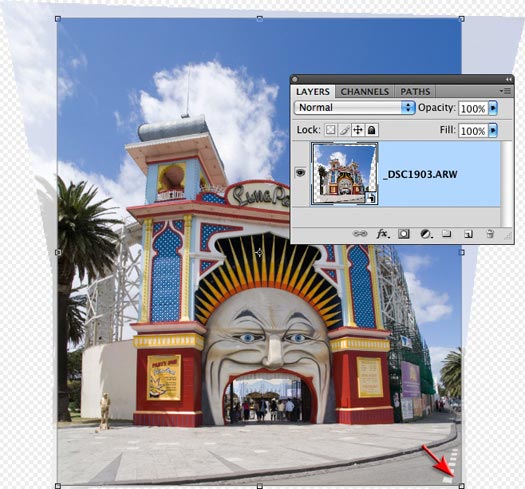Select the Layers tab

point(313,91)
